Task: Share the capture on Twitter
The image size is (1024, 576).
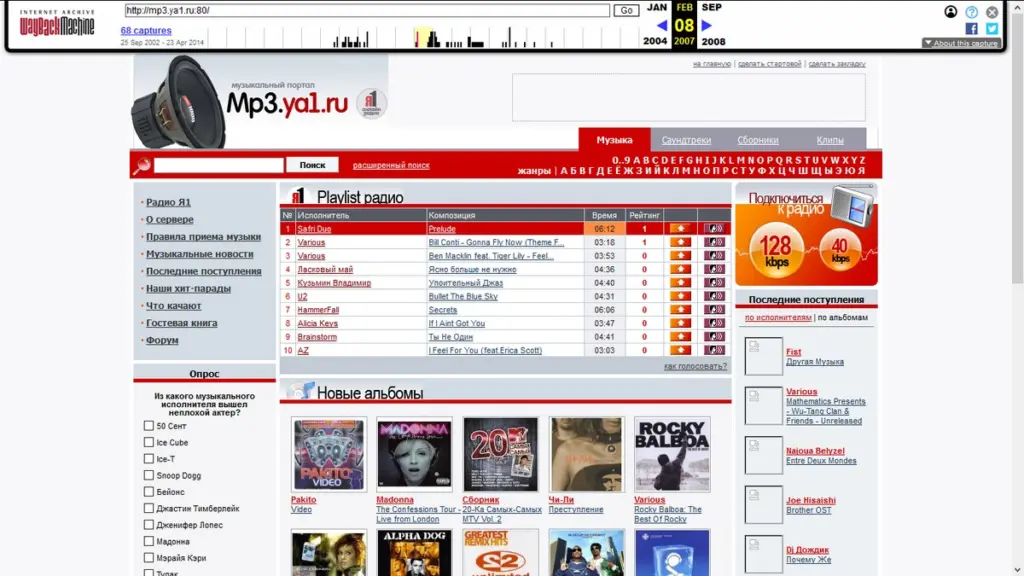Action: (x=992, y=29)
